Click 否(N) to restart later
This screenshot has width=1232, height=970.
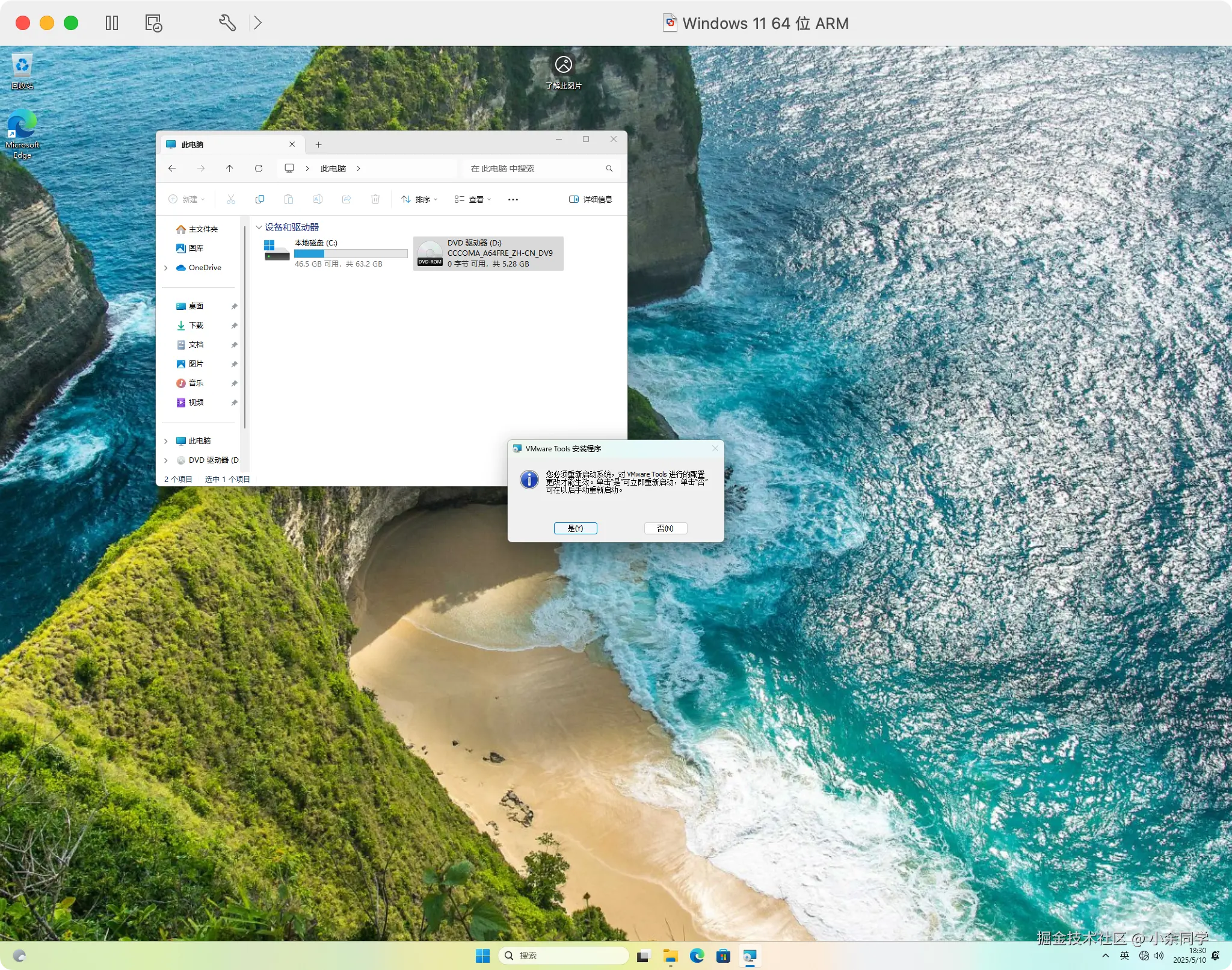665,528
